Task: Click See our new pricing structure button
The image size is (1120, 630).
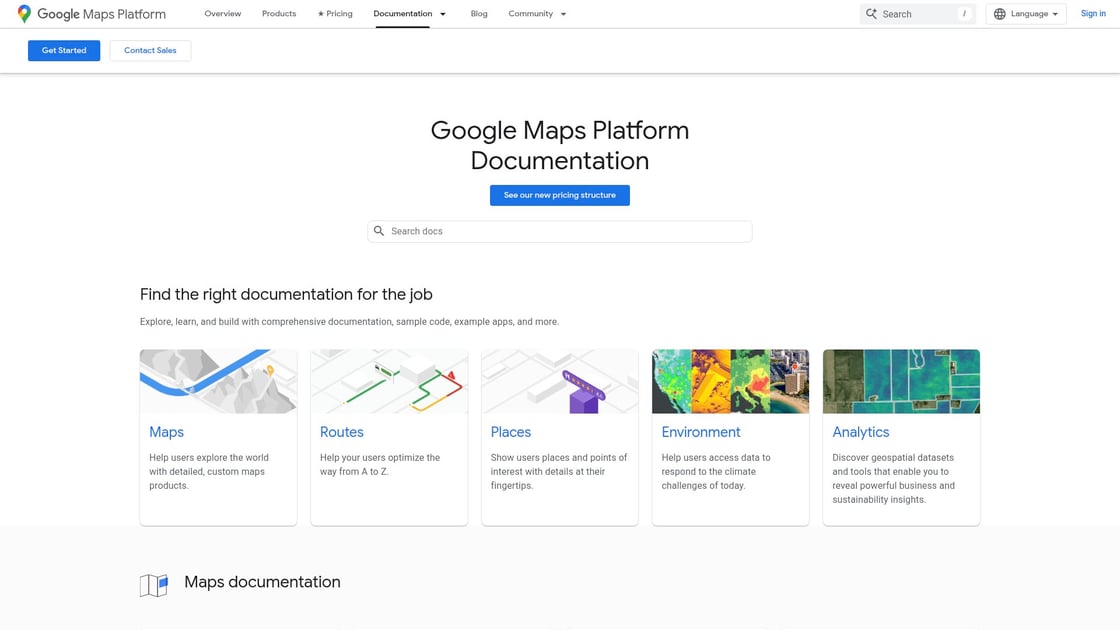Action: [x=560, y=195]
